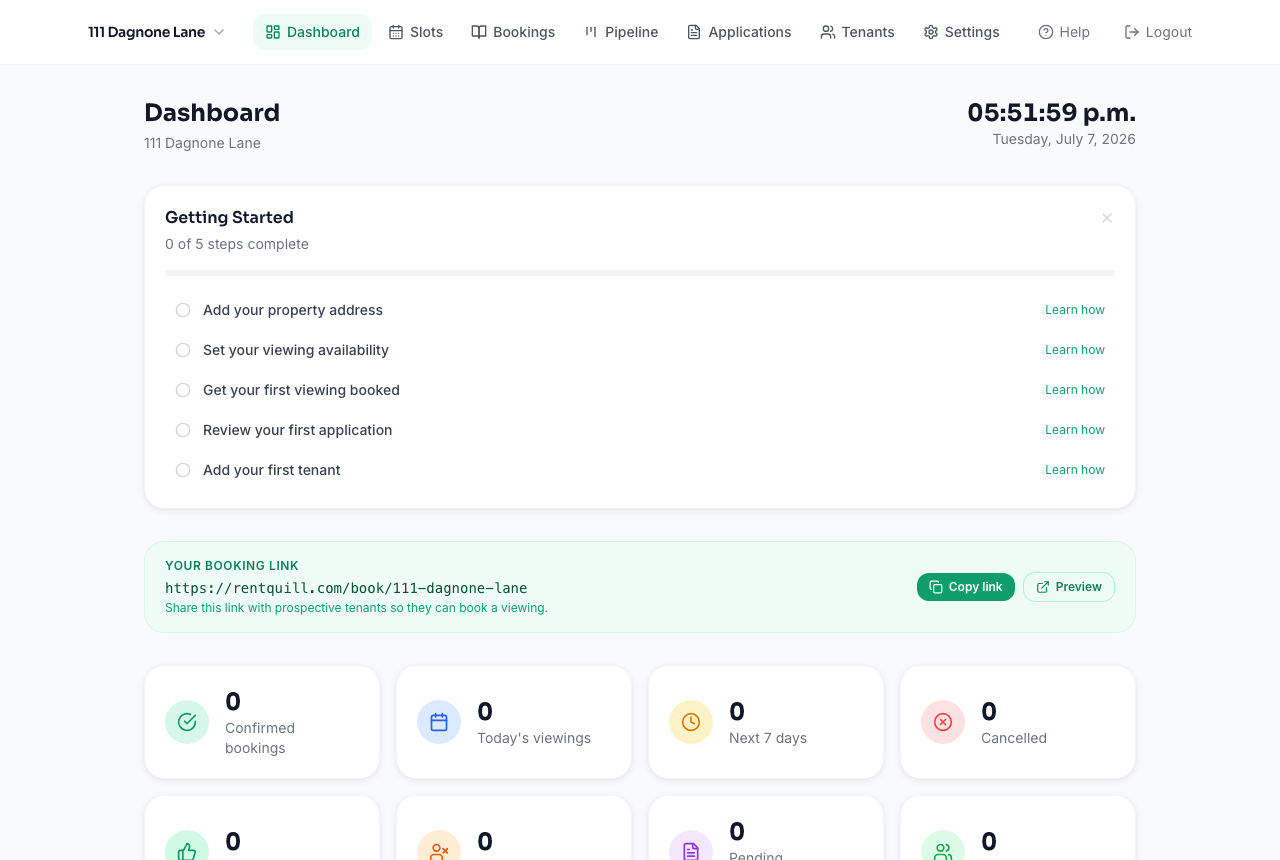
Task: Click 'Learn how' for adding first tenant
Action: point(1075,470)
